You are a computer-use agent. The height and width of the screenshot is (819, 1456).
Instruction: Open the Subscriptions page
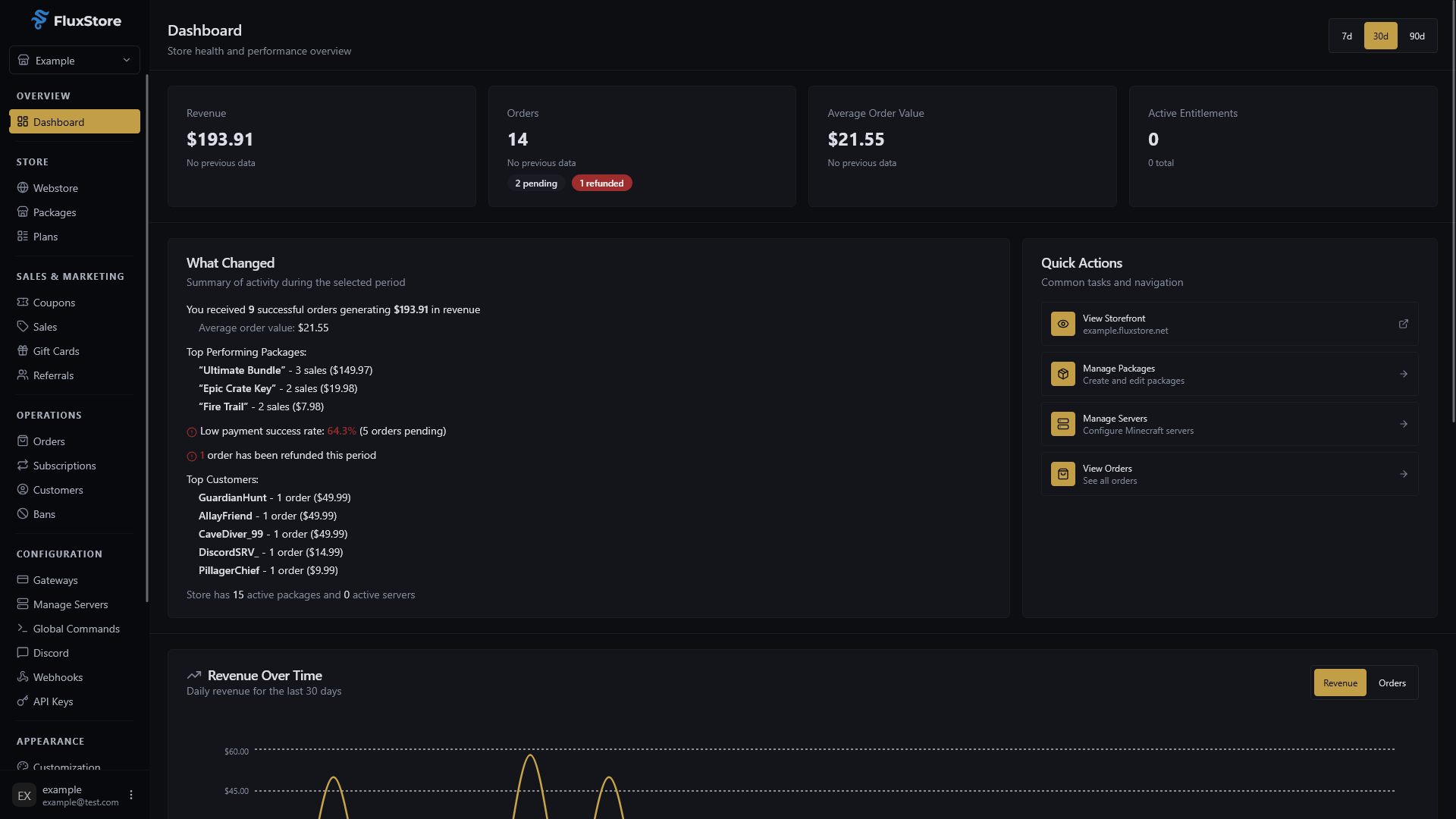(64, 465)
